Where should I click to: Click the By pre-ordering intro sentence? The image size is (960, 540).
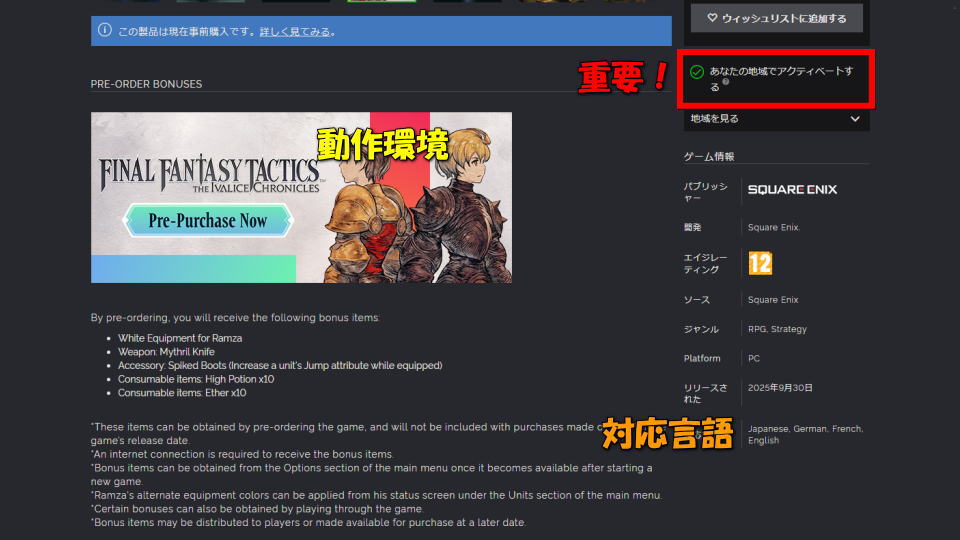pos(235,318)
